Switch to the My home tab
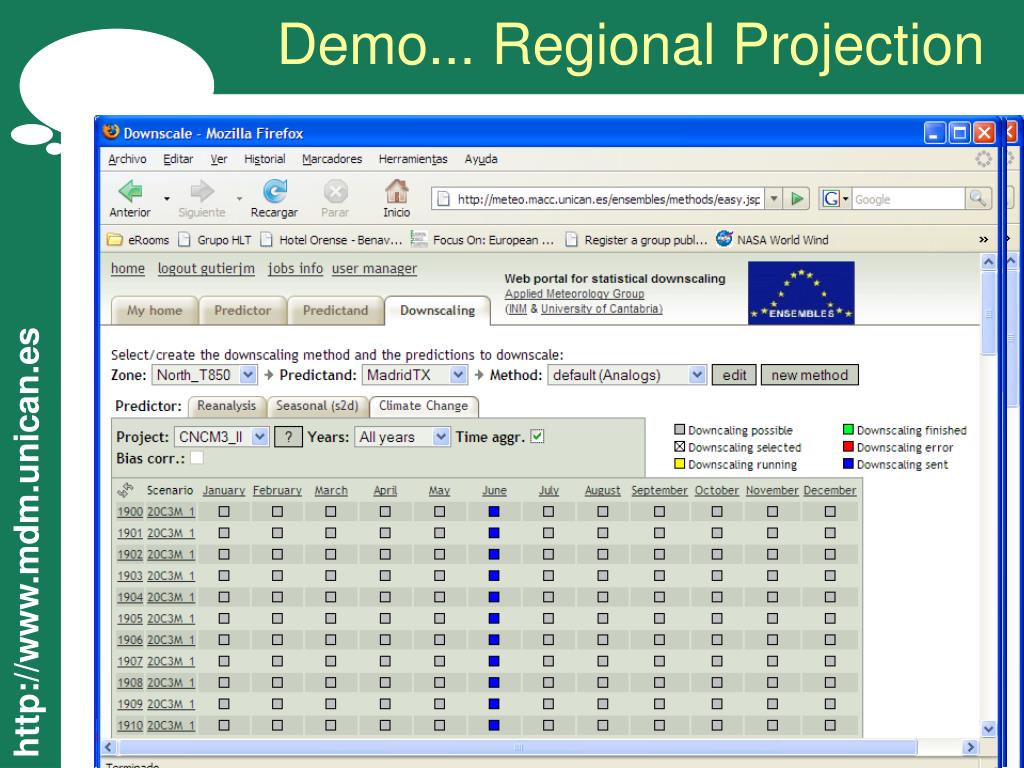1024x768 pixels. pyautogui.click(x=154, y=310)
